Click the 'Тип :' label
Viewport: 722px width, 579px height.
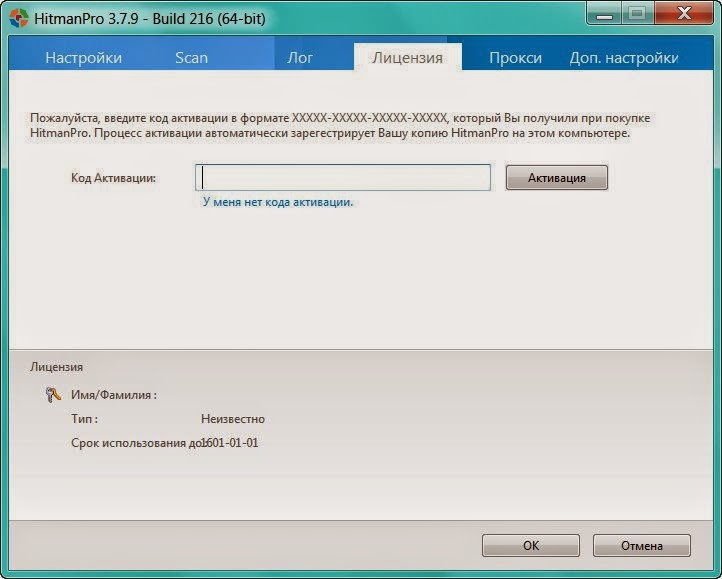click(84, 419)
